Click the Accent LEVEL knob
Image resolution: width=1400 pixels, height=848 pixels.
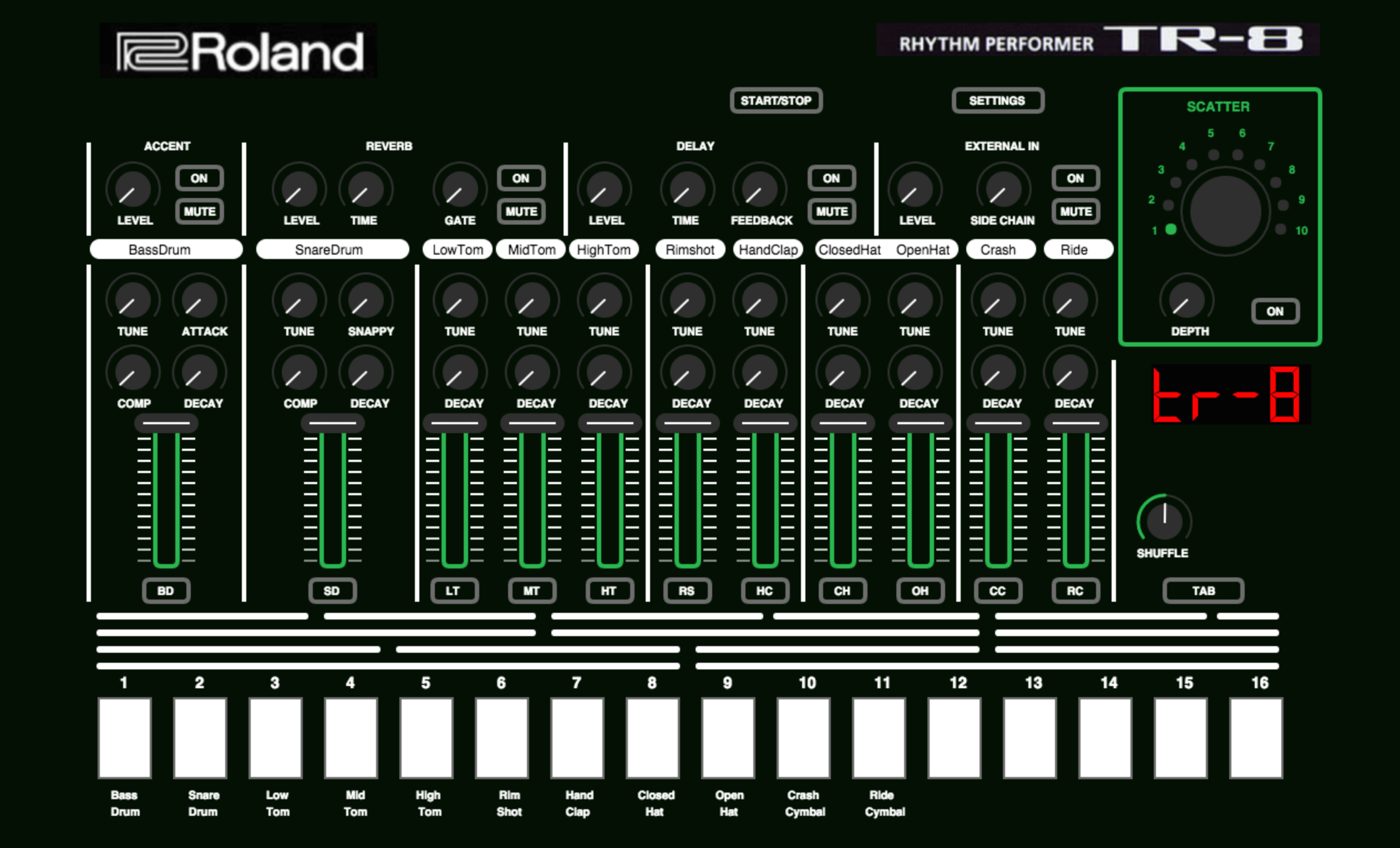[133, 189]
